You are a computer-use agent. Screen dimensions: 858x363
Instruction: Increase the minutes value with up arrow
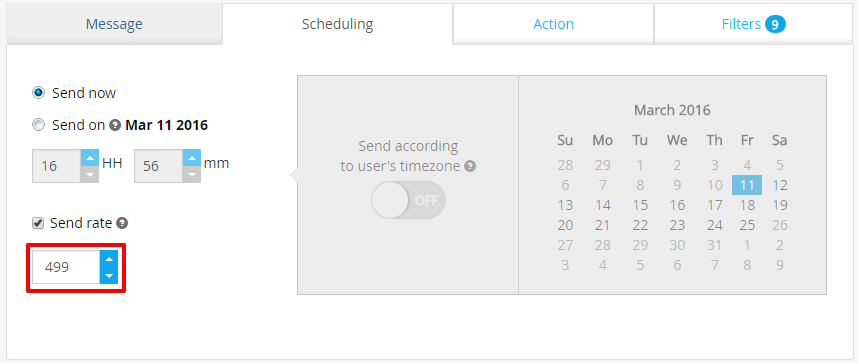click(x=192, y=158)
